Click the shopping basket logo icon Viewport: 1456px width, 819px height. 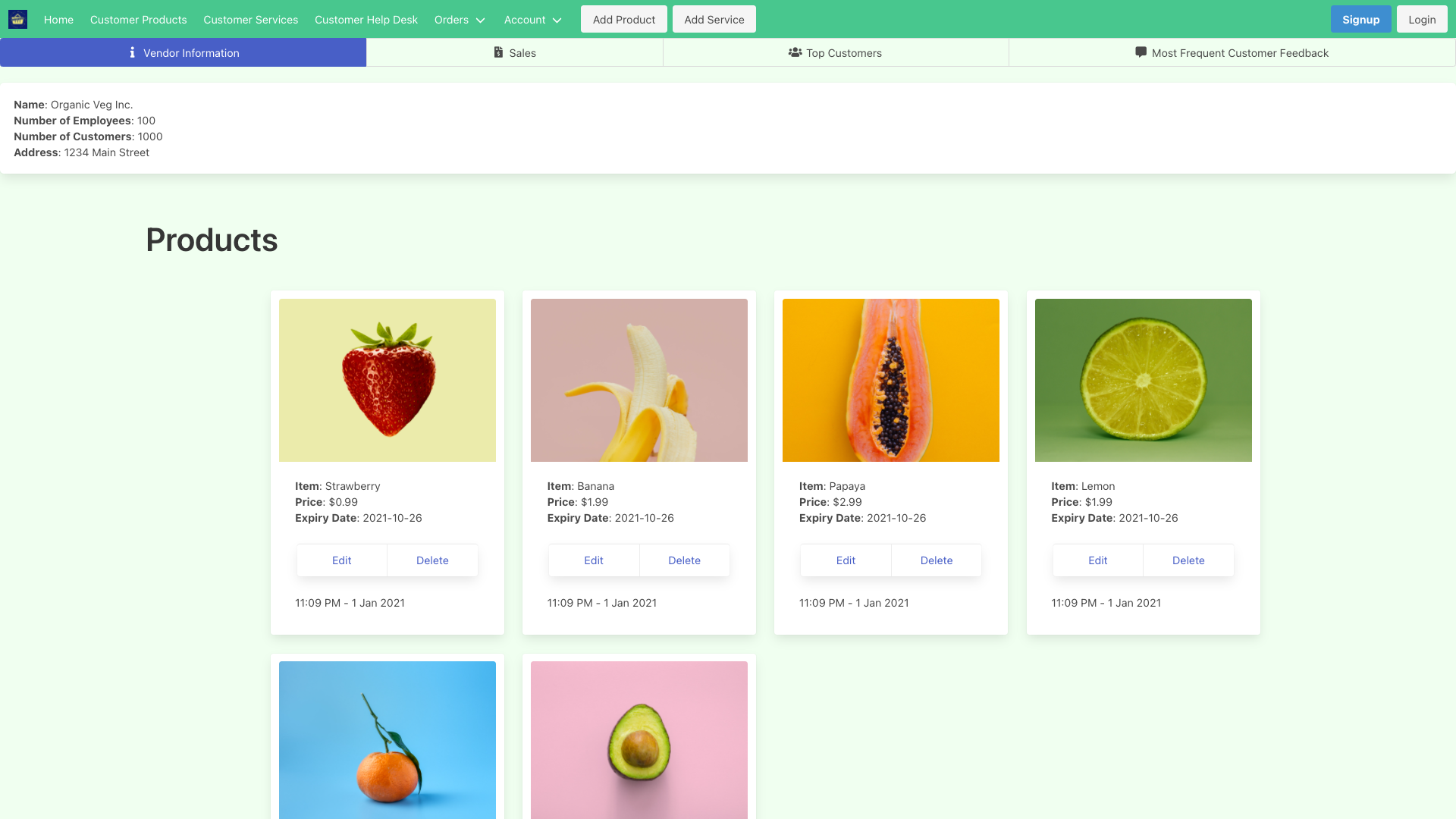click(x=17, y=20)
